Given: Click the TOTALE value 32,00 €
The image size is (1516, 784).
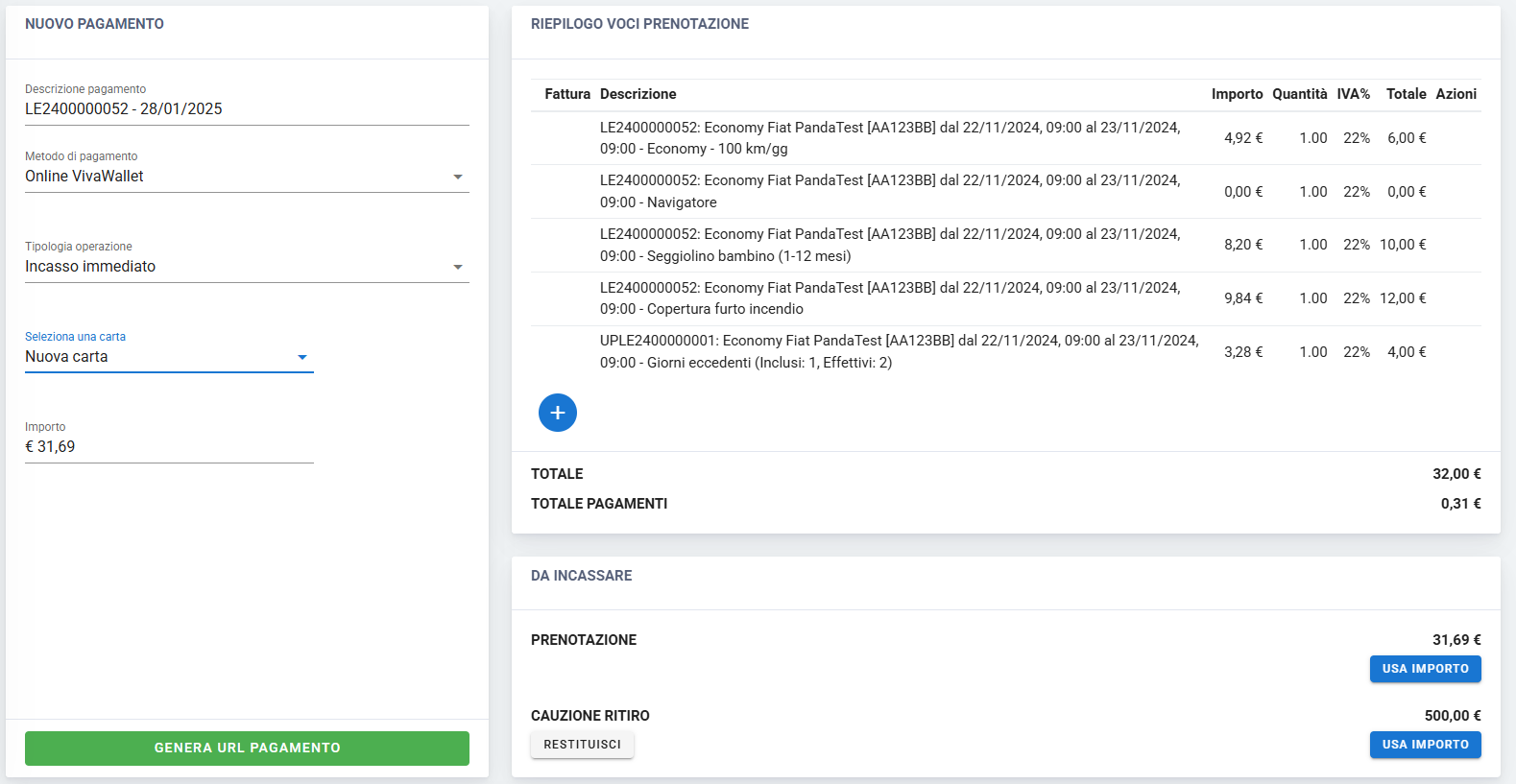Looking at the screenshot, I should pos(1456,474).
